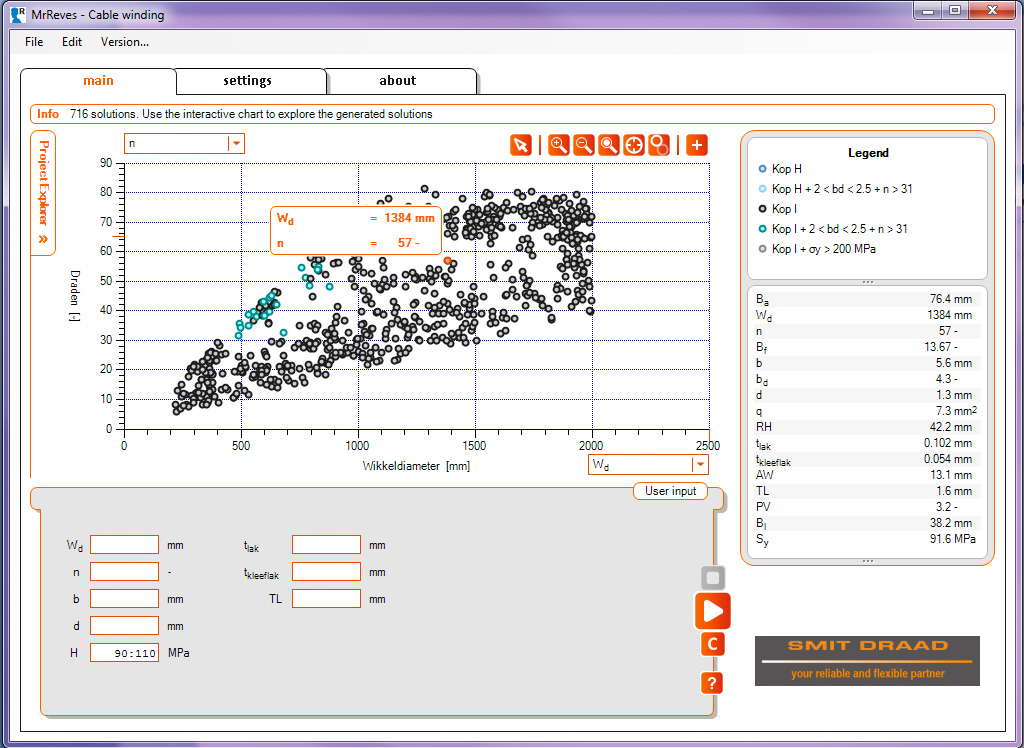The height and width of the screenshot is (748, 1024).
Task: Open the Y-axis variable dropdown showing n
Action: pos(184,143)
